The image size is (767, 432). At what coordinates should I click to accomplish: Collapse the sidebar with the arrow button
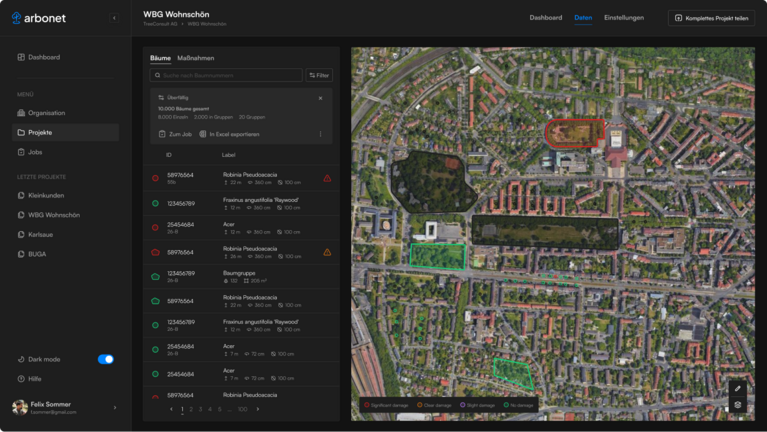[114, 18]
